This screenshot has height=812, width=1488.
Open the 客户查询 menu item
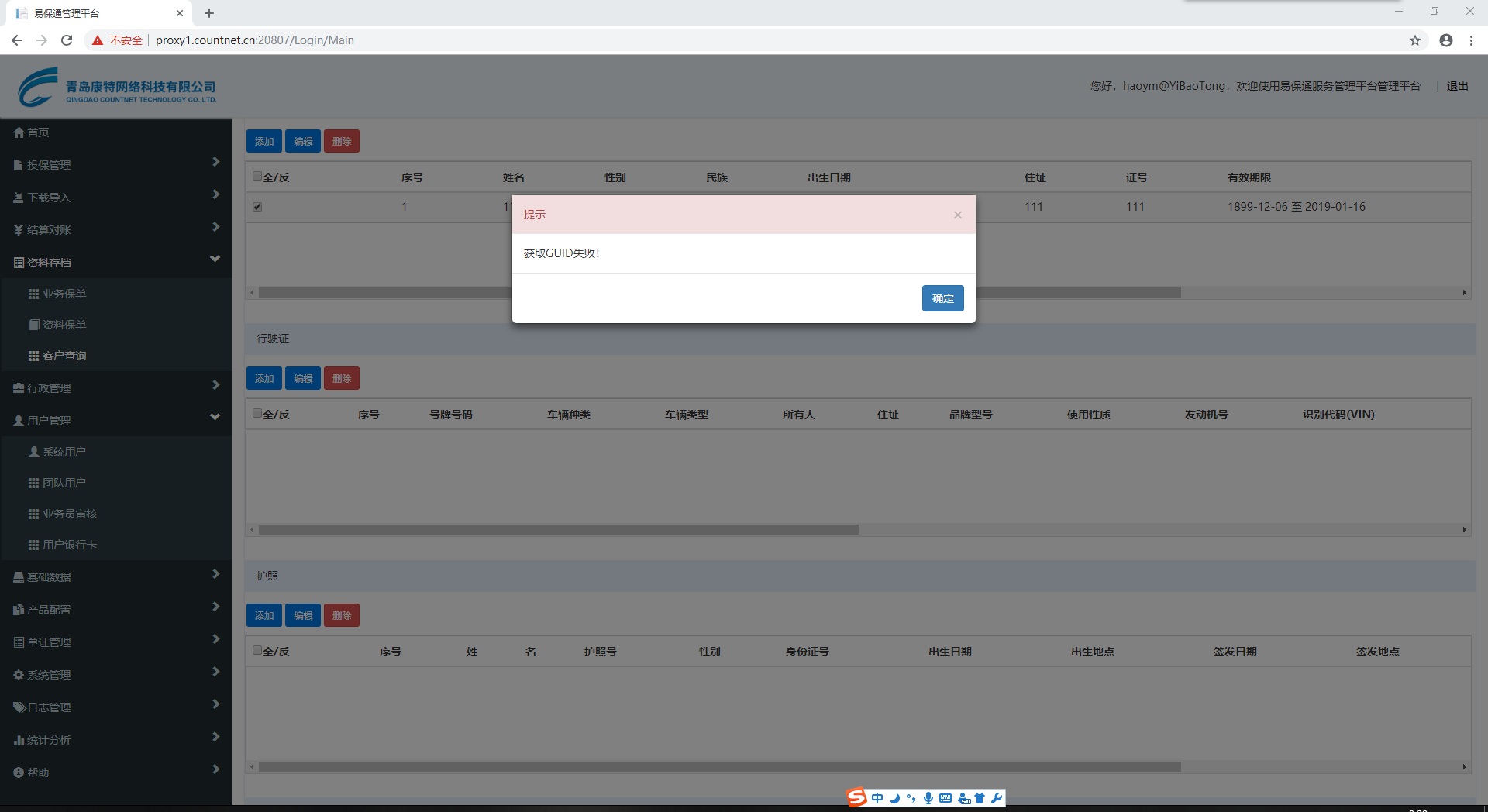point(116,356)
